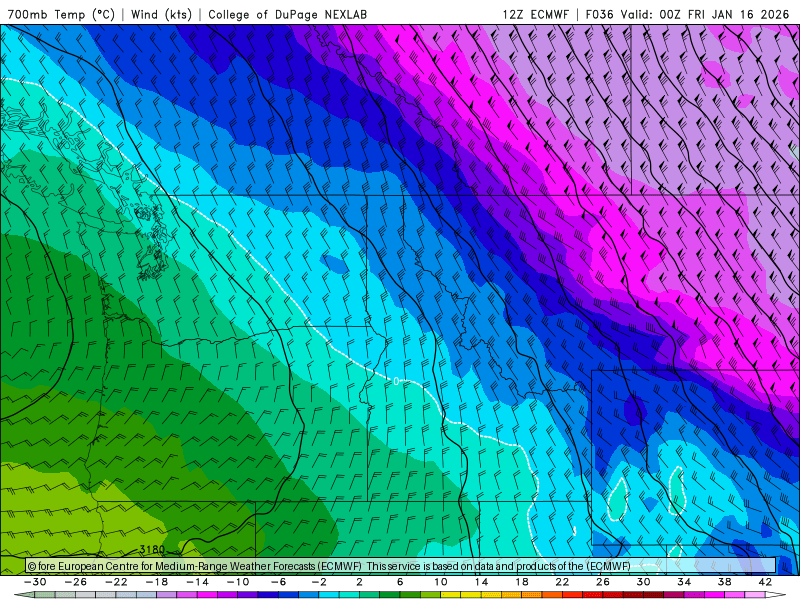Click the "0" label on the white dashed isotherm

click(x=396, y=381)
